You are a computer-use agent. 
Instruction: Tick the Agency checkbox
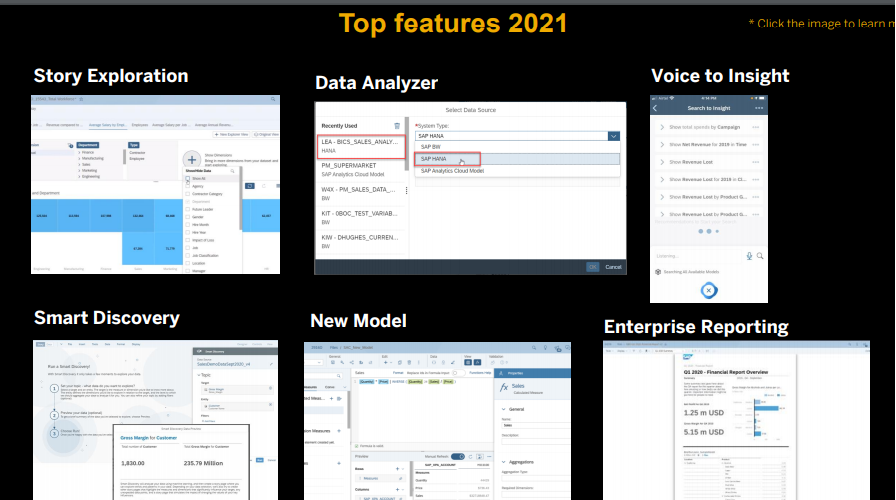point(187,186)
